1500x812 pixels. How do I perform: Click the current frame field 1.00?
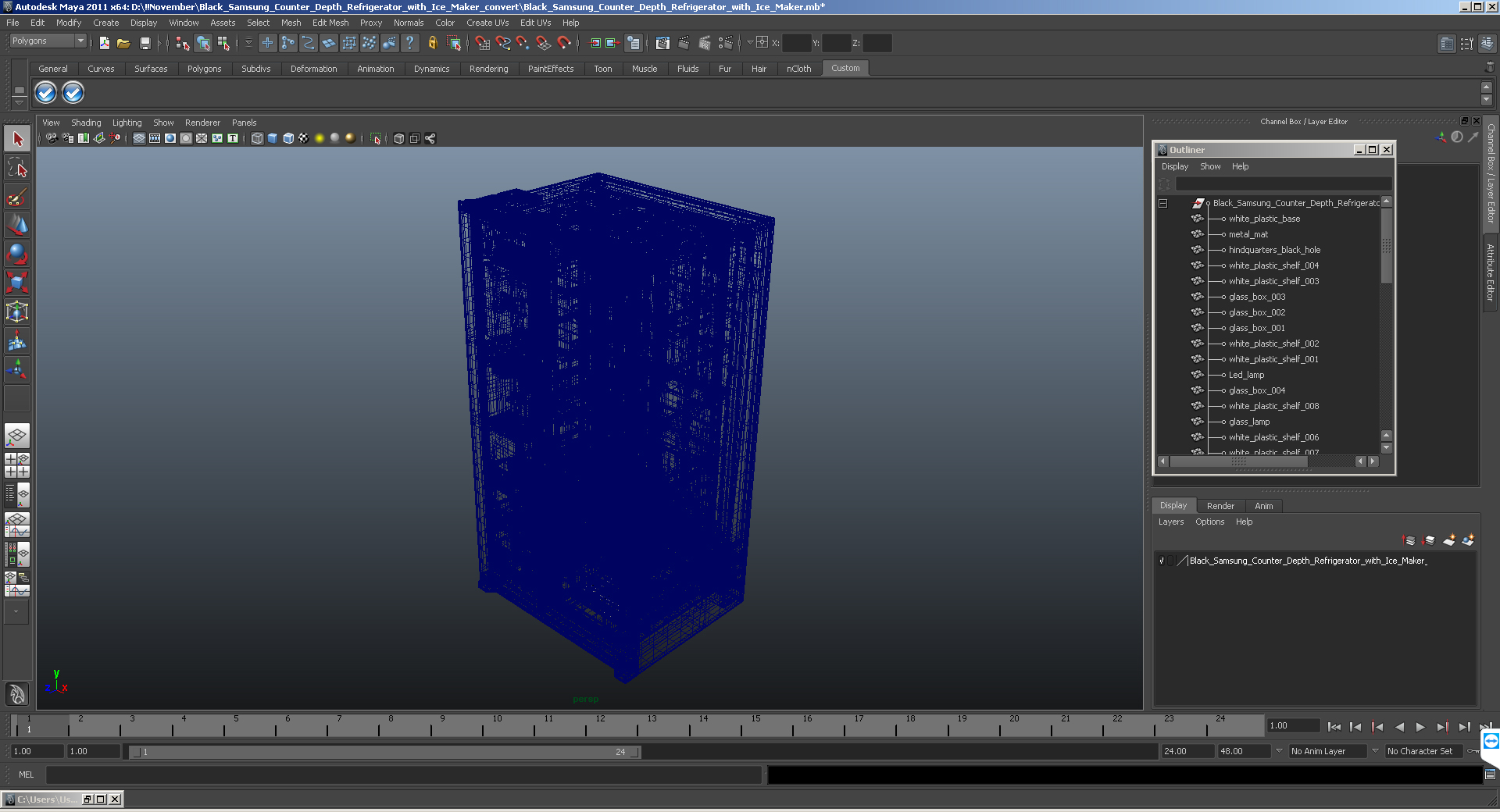(x=1294, y=726)
